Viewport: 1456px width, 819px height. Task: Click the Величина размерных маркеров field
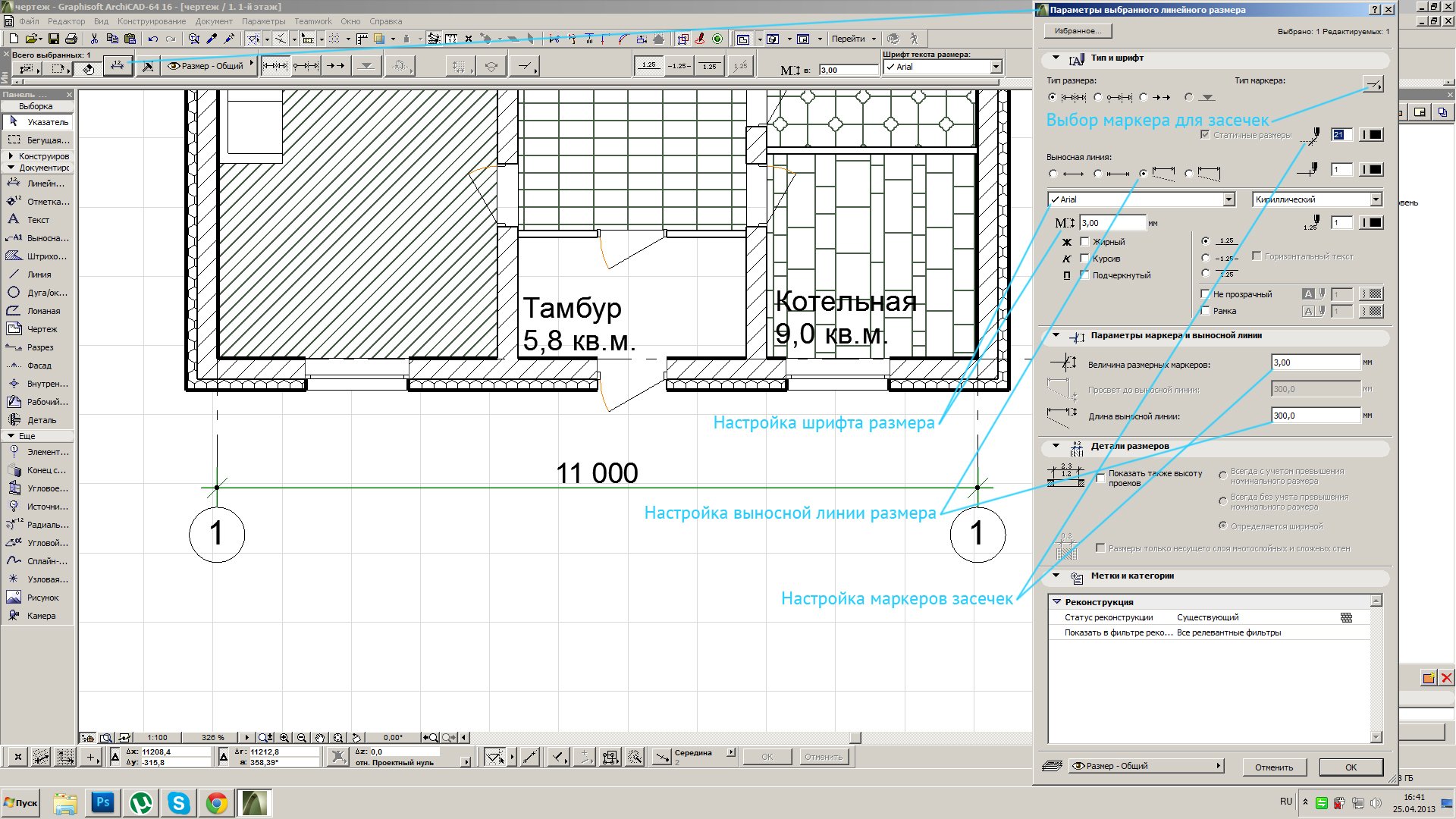pos(1316,362)
